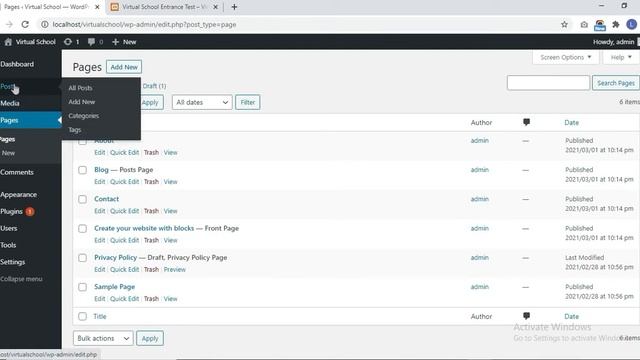This screenshot has width=640, height=360.
Task: Open new browser tab plus button
Action: [234, 7]
